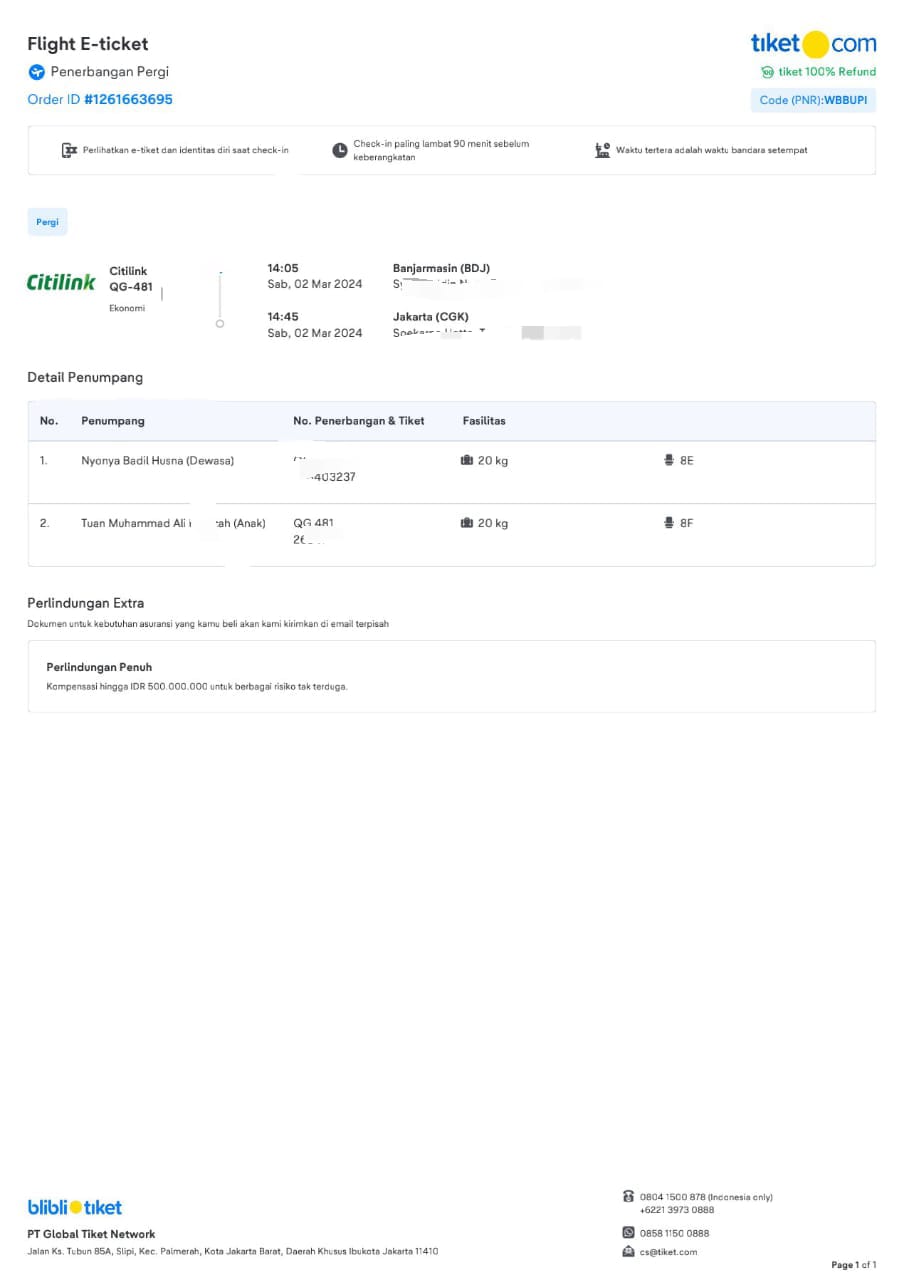Click the Code (PNR) WBBUPI button

click(813, 100)
